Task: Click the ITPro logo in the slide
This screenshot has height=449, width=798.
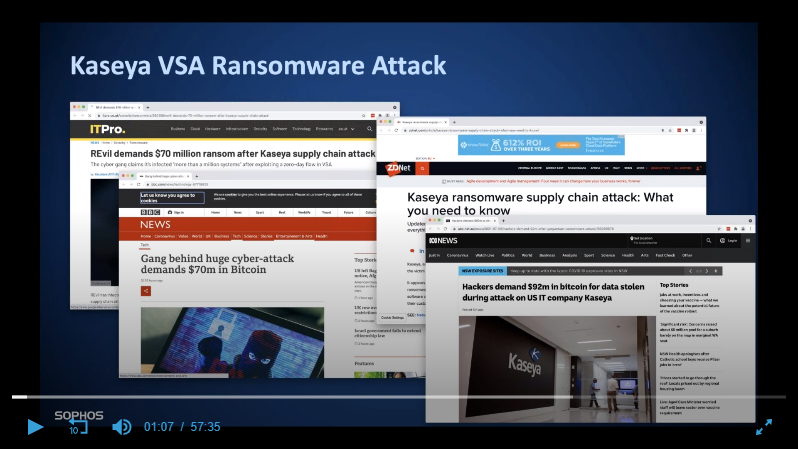Action: click(x=107, y=129)
